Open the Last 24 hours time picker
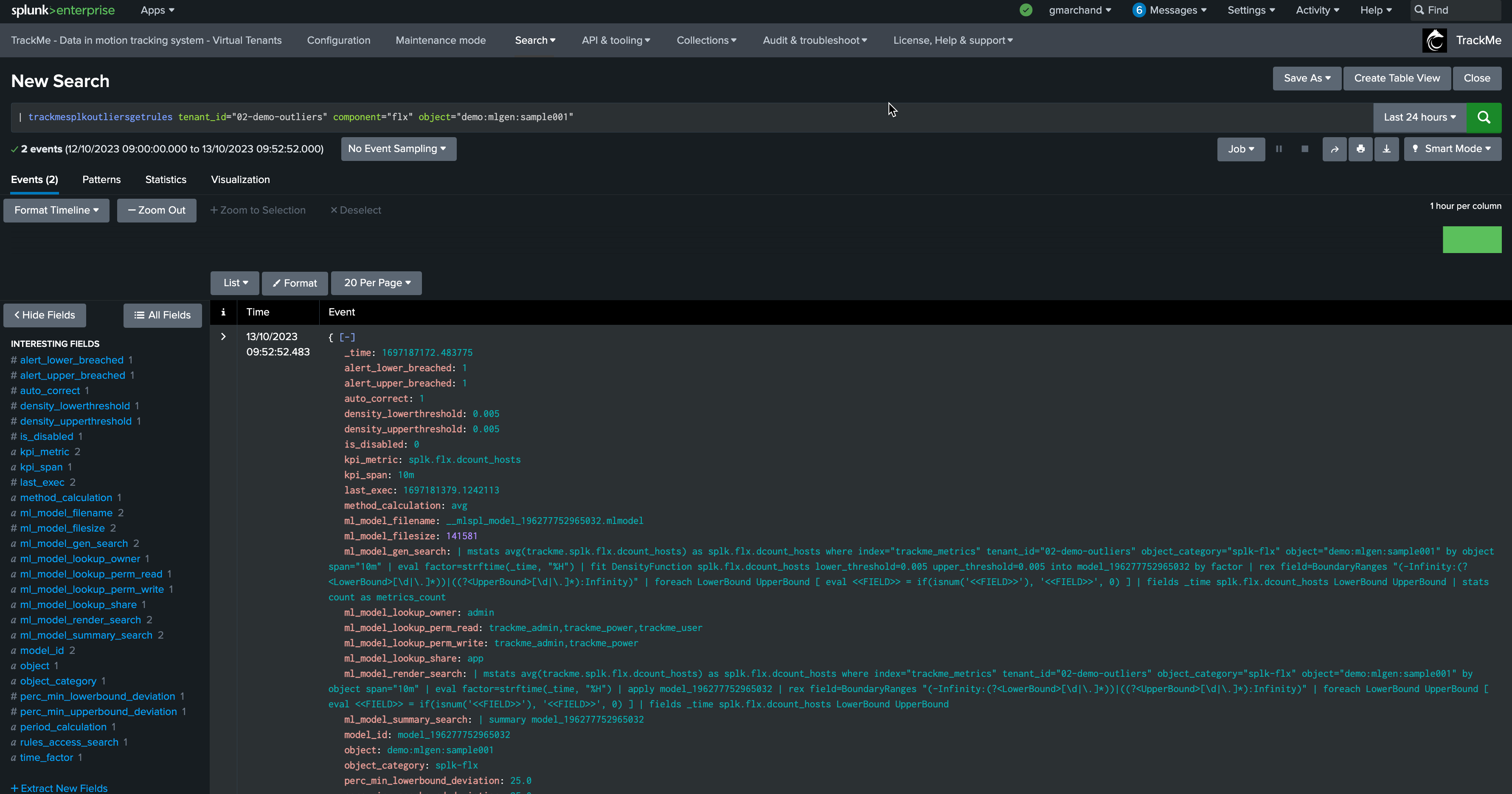 1419,118
